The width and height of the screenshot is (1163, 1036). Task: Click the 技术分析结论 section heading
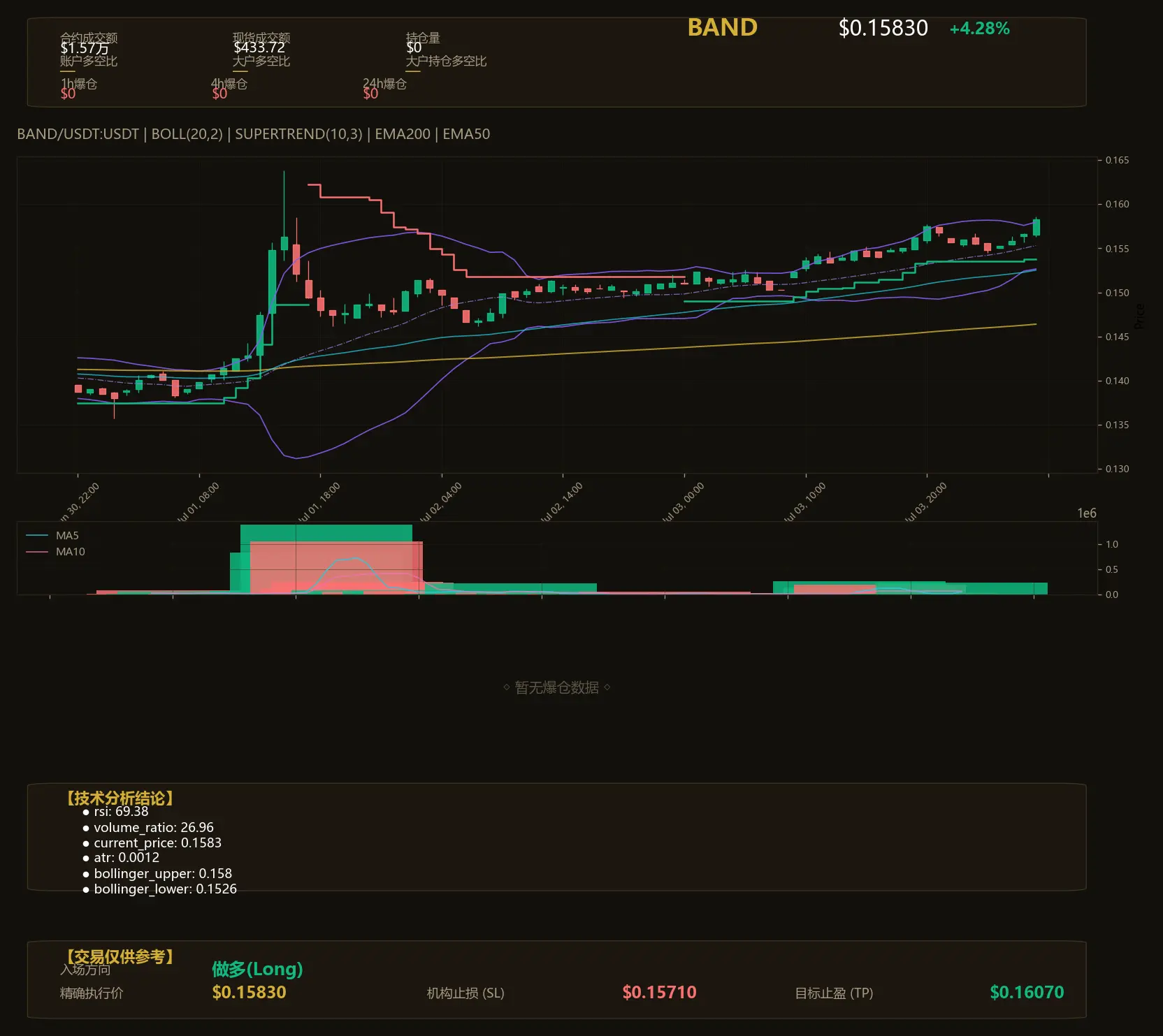pos(120,798)
